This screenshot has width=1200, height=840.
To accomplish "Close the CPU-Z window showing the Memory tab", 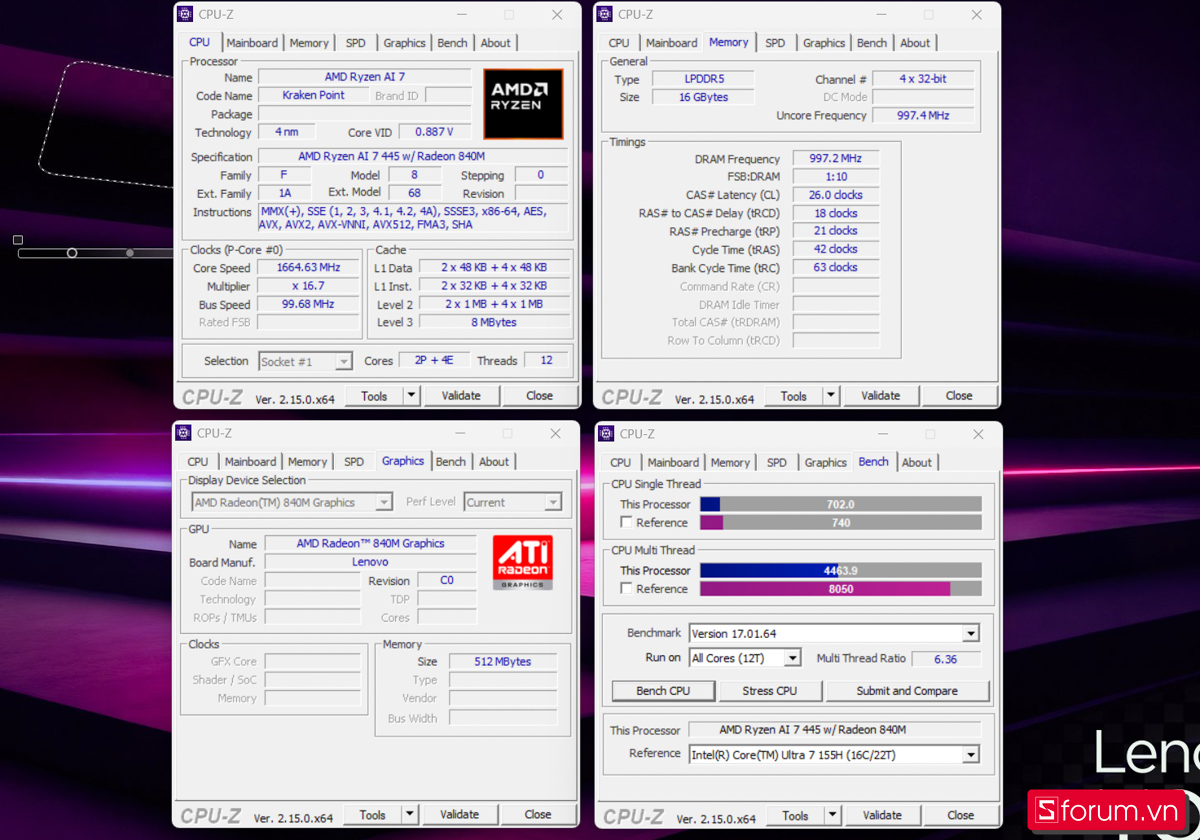I will click(x=977, y=15).
